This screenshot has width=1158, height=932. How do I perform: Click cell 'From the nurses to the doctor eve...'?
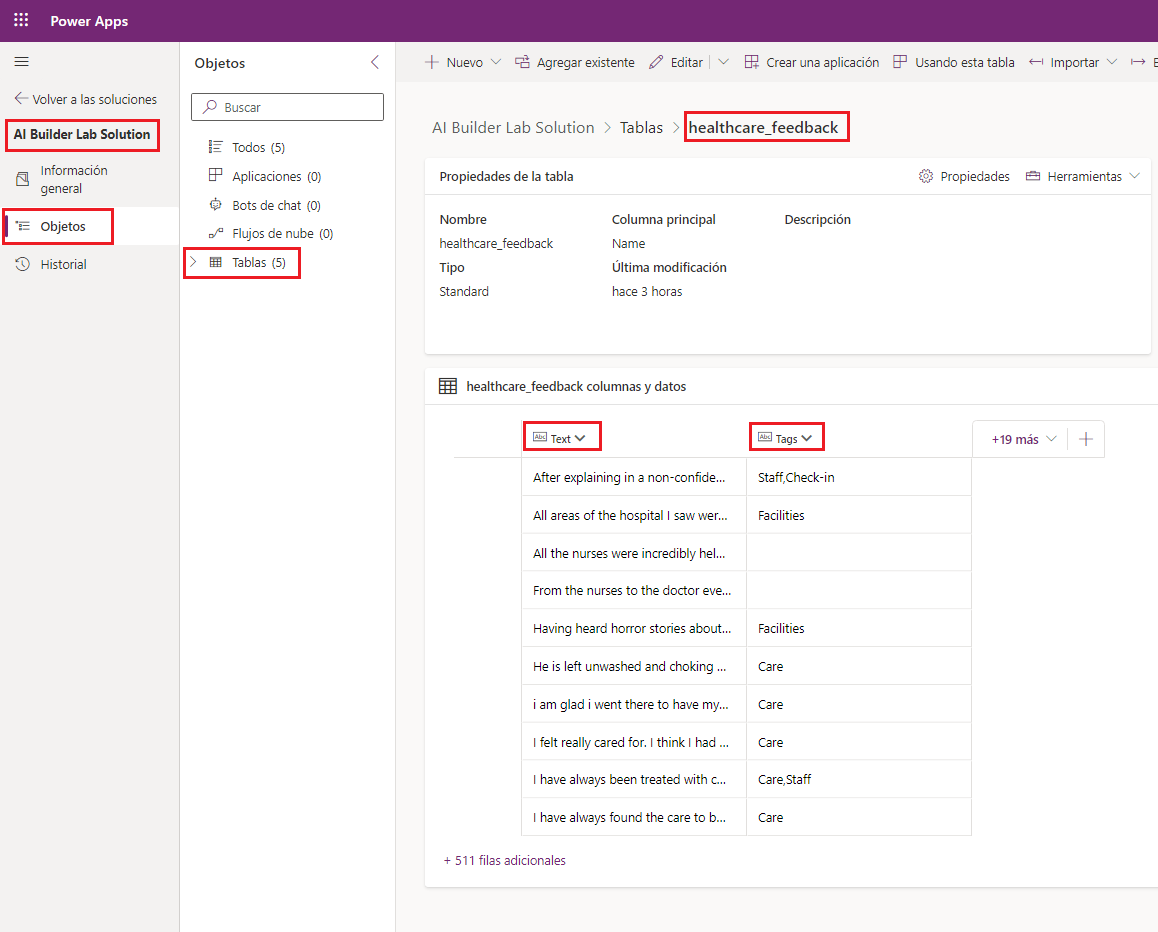tap(634, 591)
